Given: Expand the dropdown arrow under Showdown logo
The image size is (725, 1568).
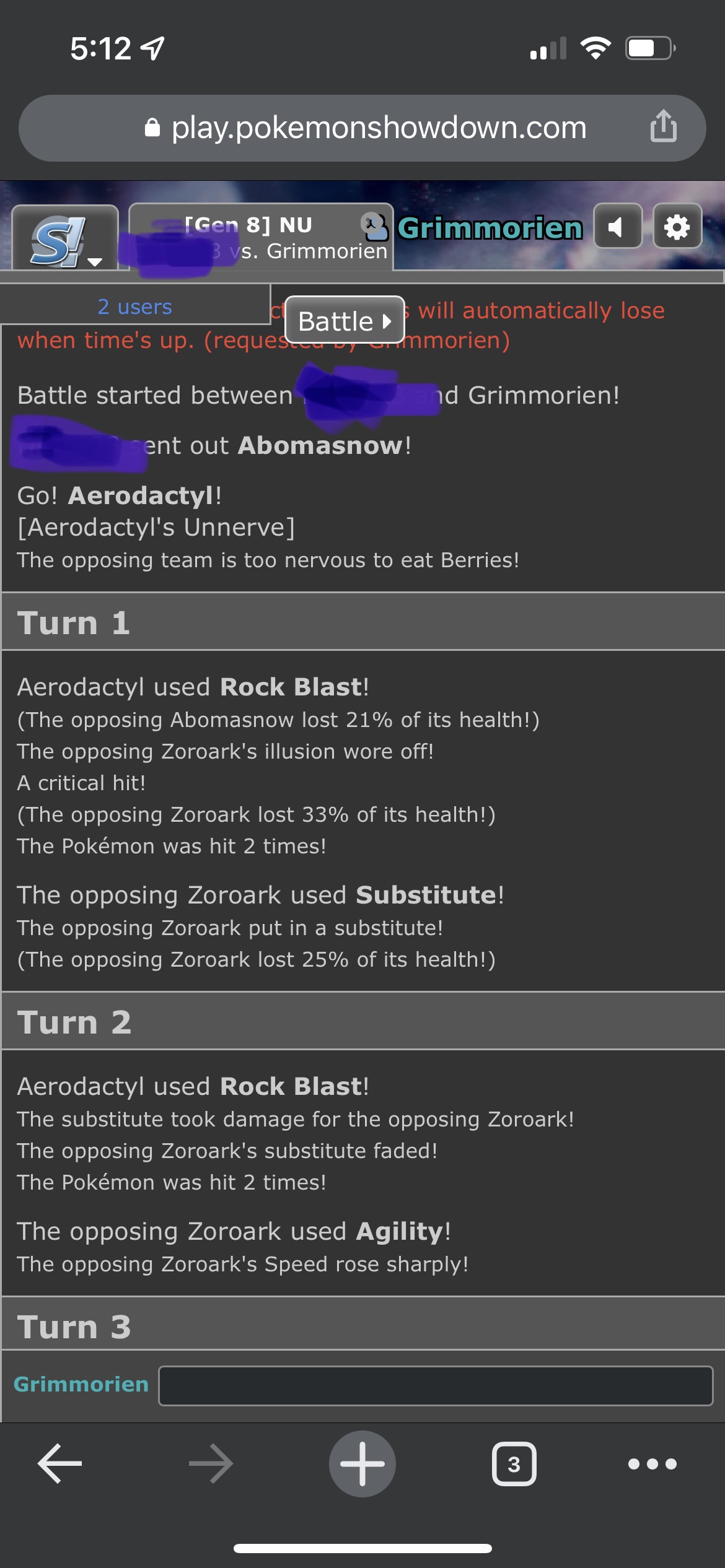Looking at the screenshot, I should (95, 261).
